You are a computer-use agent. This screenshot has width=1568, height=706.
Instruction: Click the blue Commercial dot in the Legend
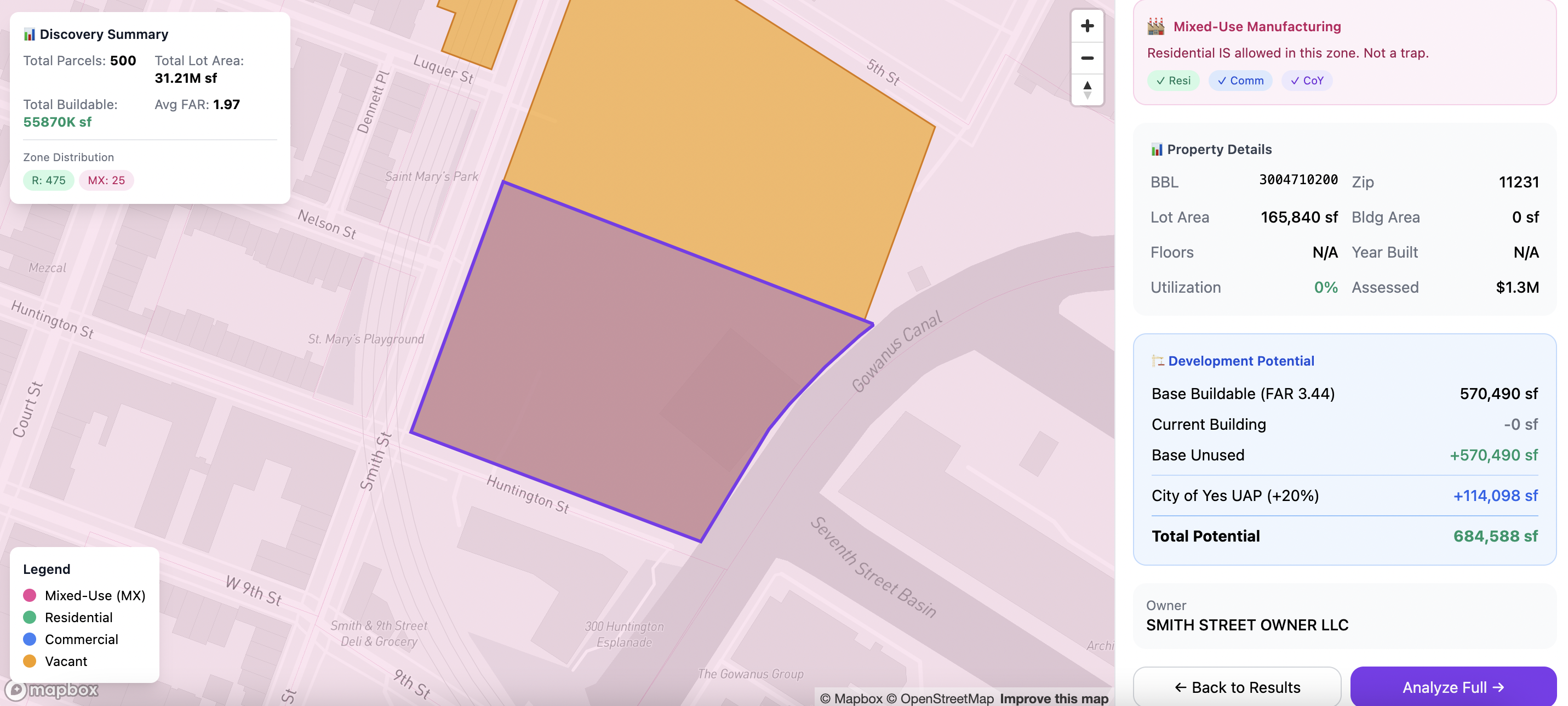pyautogui.click(x=29, y=639)
